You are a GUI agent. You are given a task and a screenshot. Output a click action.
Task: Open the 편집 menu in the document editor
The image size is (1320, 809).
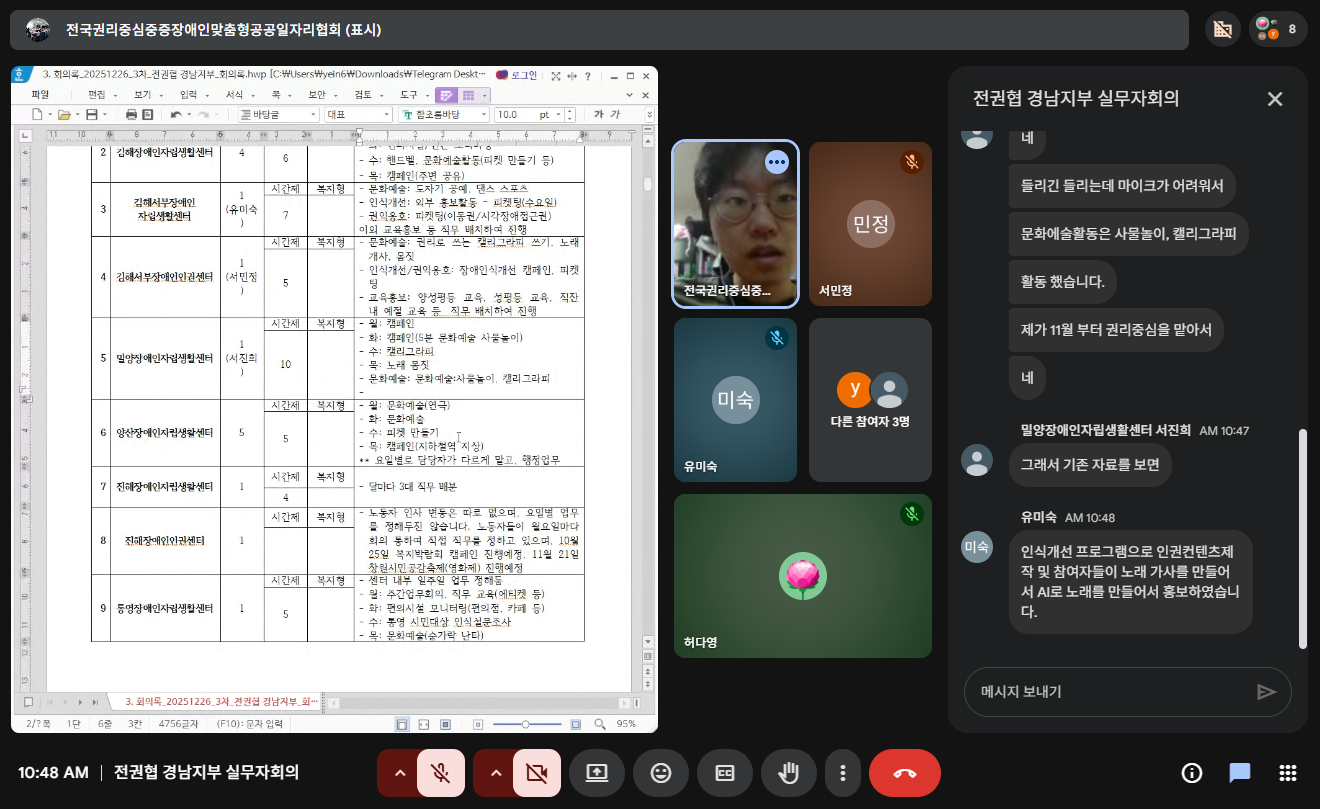[97, 94]
